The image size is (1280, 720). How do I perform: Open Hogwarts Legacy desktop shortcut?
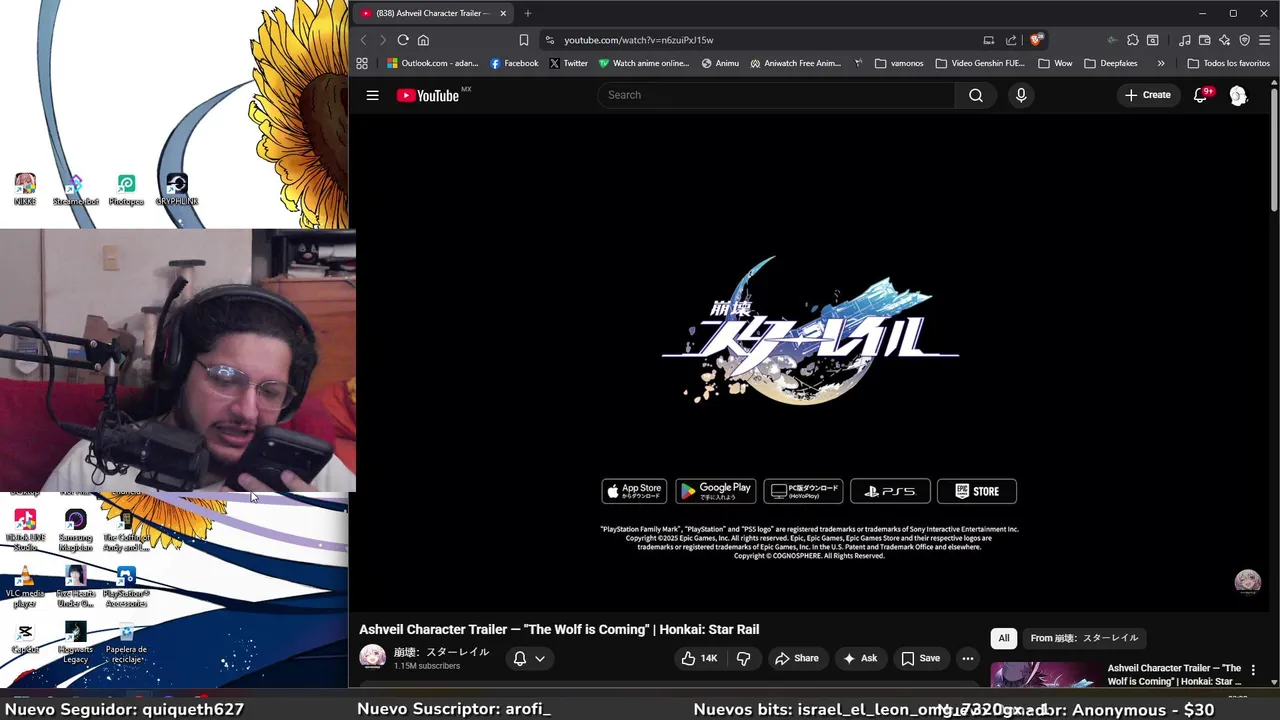76,642
